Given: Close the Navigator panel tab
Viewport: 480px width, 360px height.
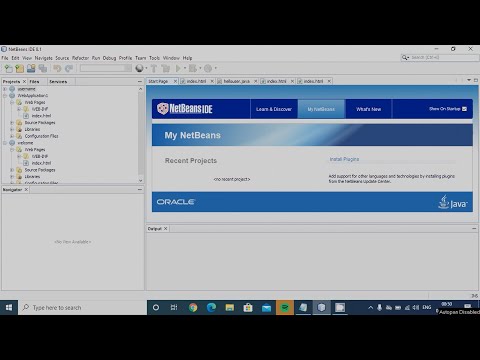Looking at the screenshot, I should (26, 189).
